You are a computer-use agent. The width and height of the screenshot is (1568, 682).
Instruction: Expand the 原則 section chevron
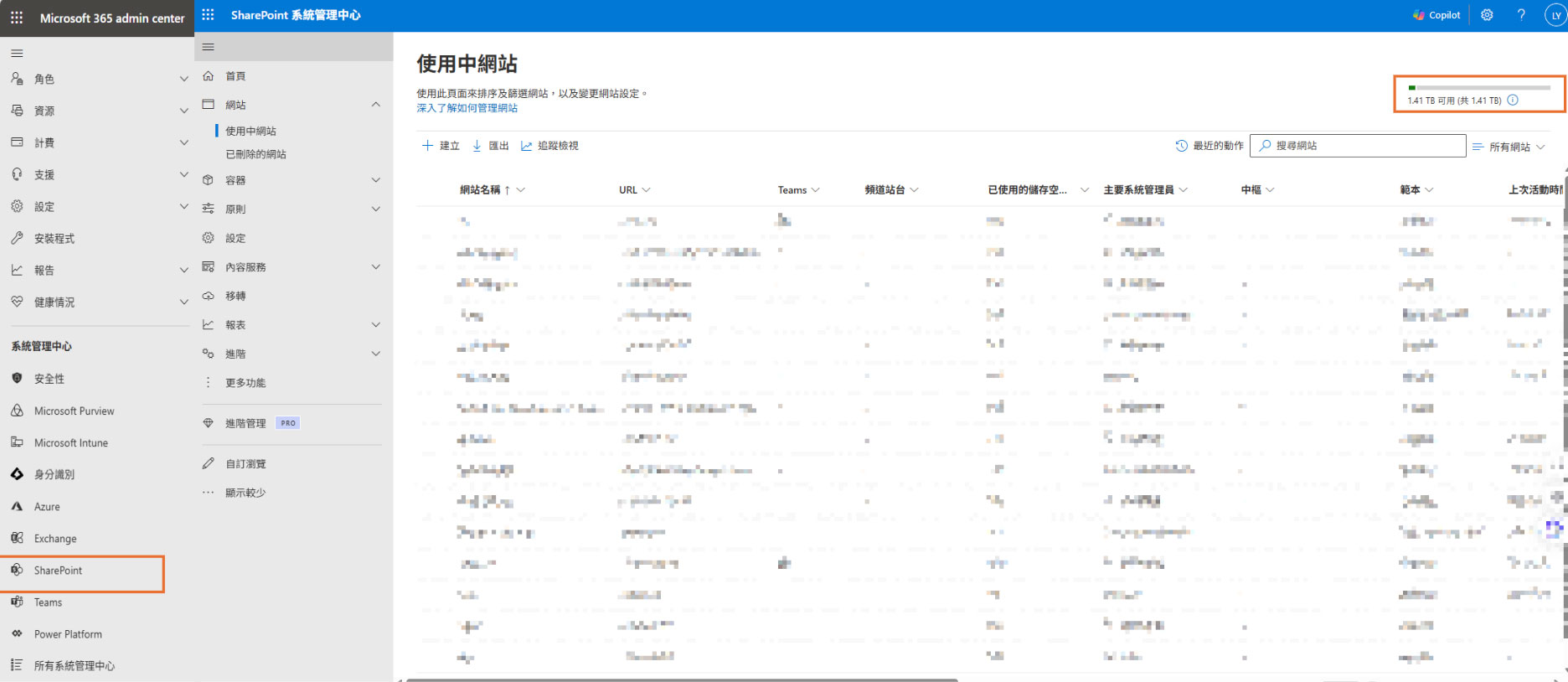pos(376,209)
